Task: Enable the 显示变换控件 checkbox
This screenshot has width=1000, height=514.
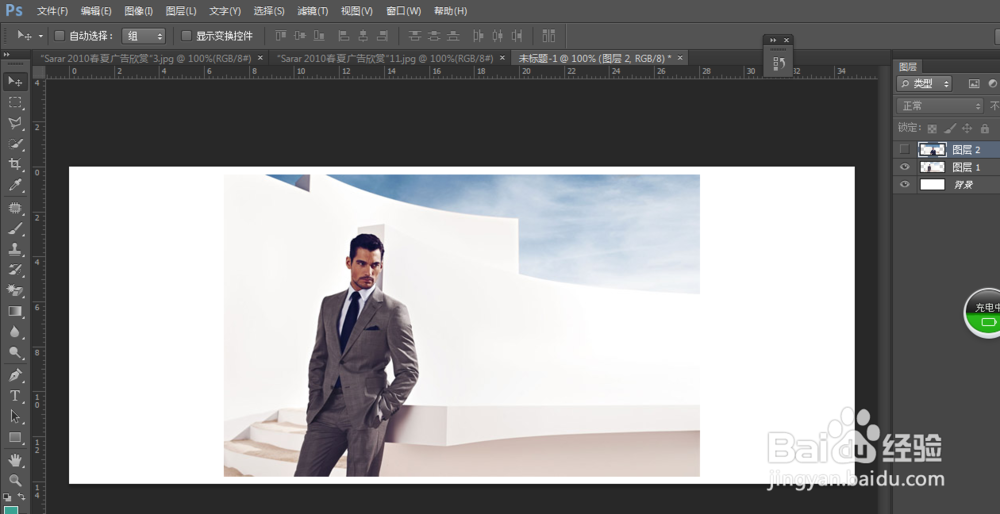Action: tap(186, 36)
